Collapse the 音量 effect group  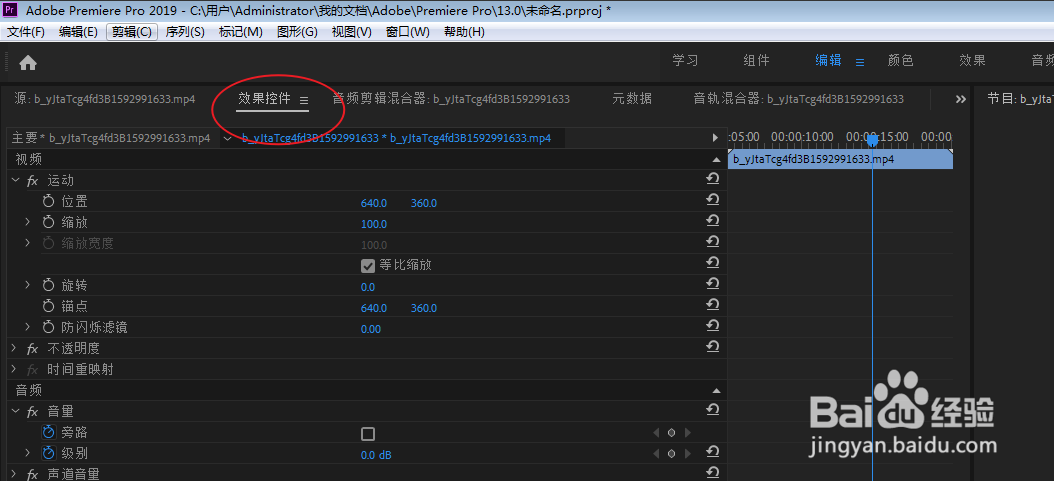(x=15, y=411)
